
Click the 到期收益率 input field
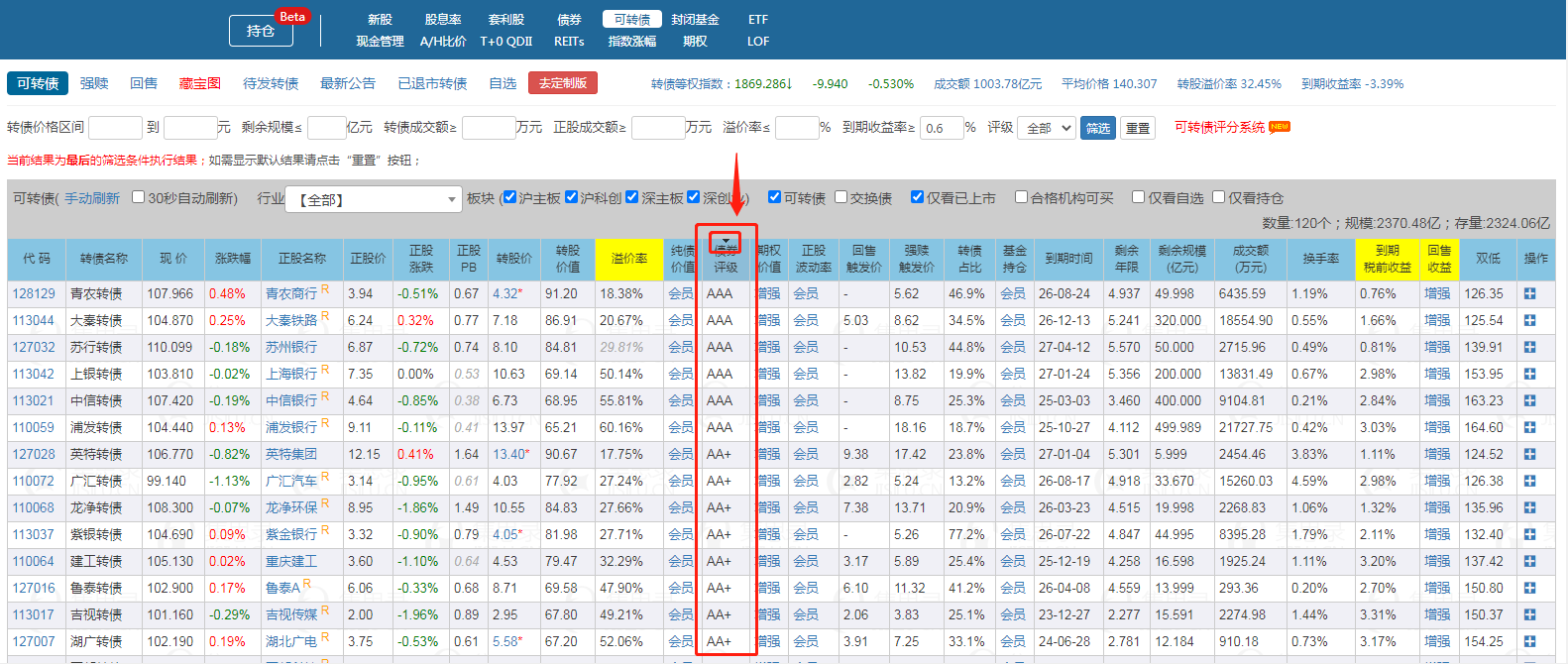(941, 128)
